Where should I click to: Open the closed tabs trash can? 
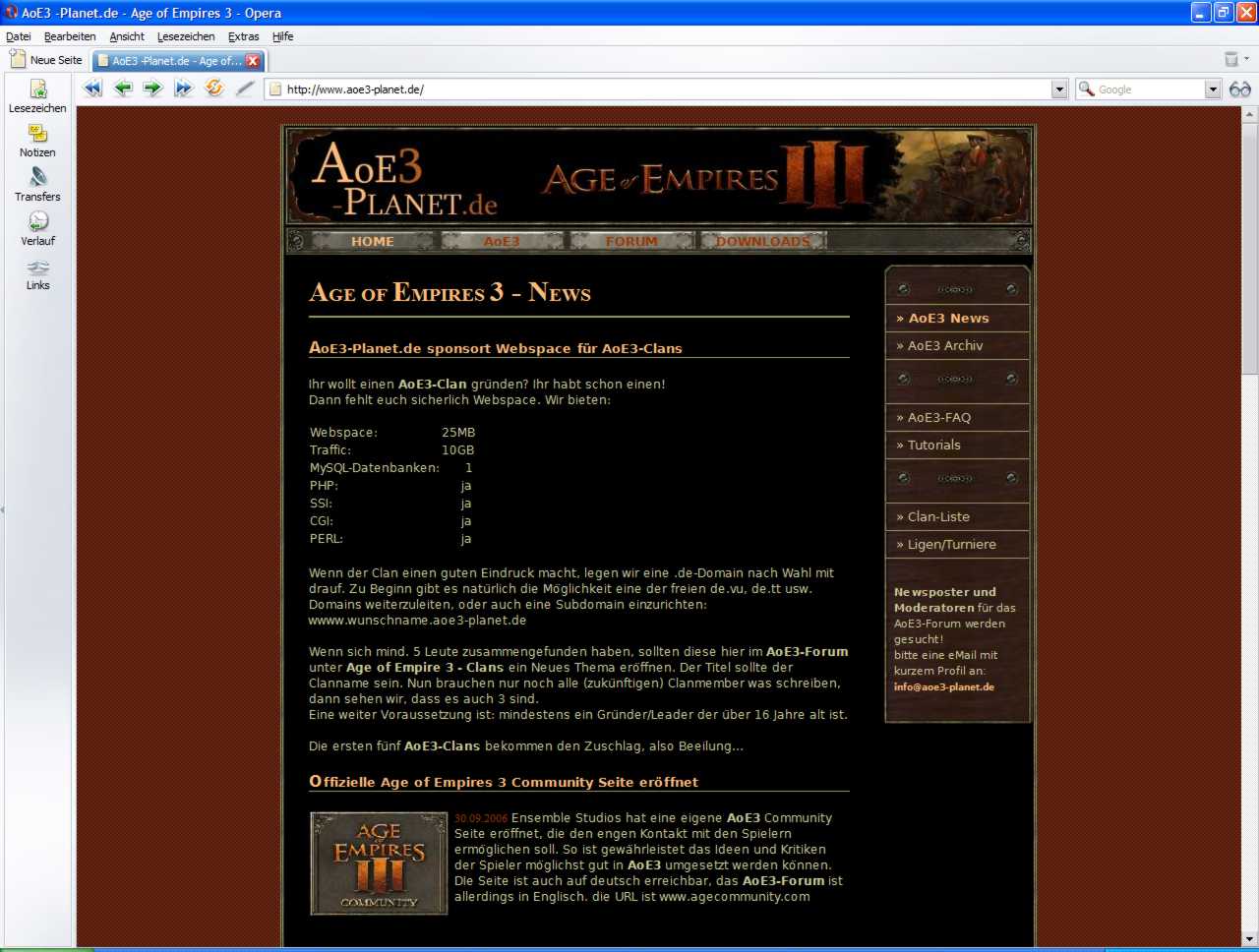[1230, 60]
